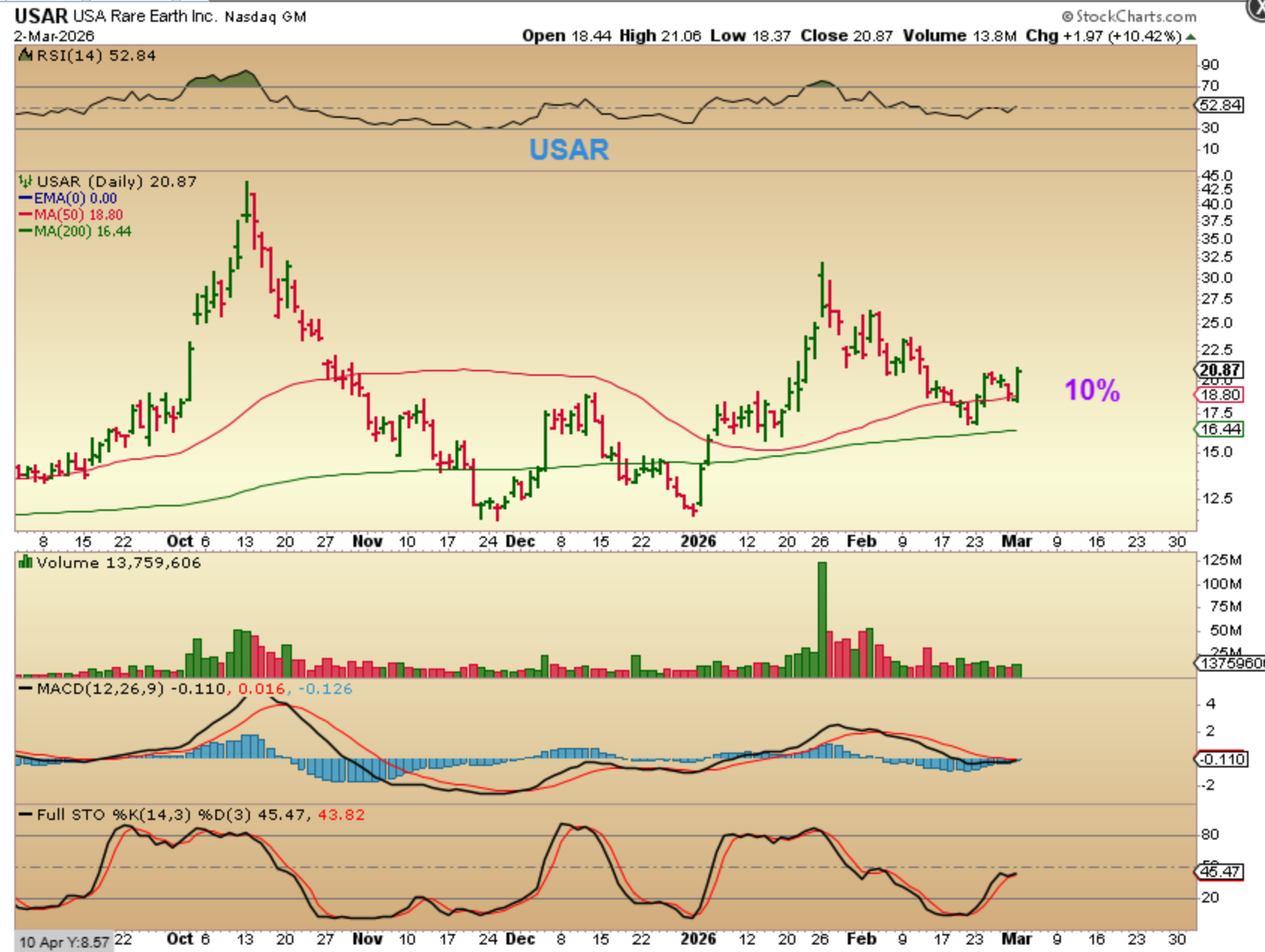Click the 'MA(200) 16.44' legend entry
The width and height of the screenshot is (1265, 952).
click(83, 232)
